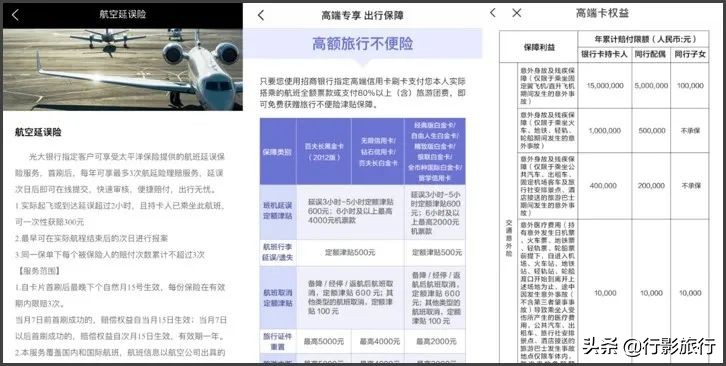726x366 pixels.
Task: Click the 银行卡持卡人 column header
Action: [605, 54]
